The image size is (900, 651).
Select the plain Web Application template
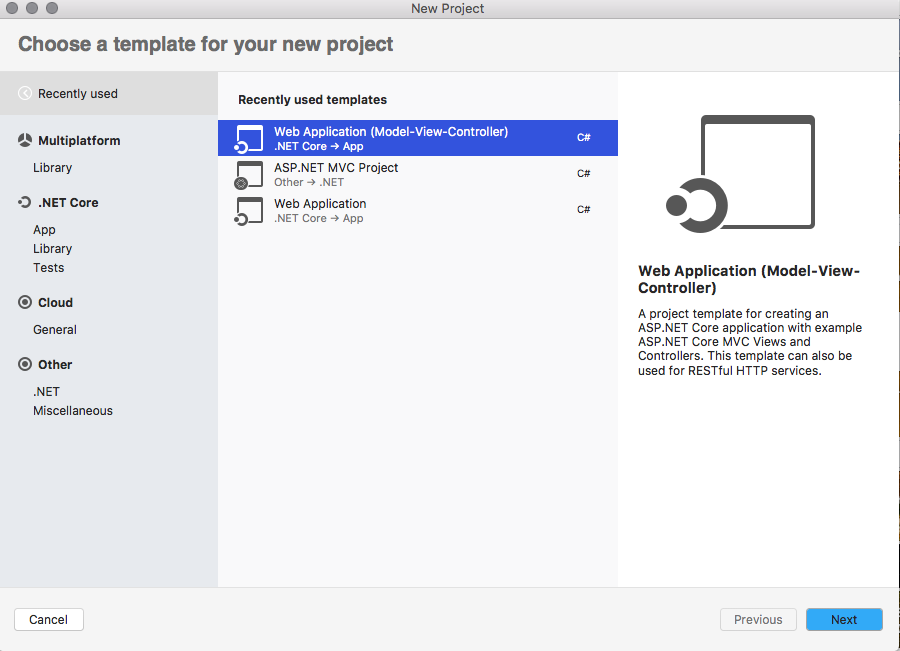pos(418,211)
